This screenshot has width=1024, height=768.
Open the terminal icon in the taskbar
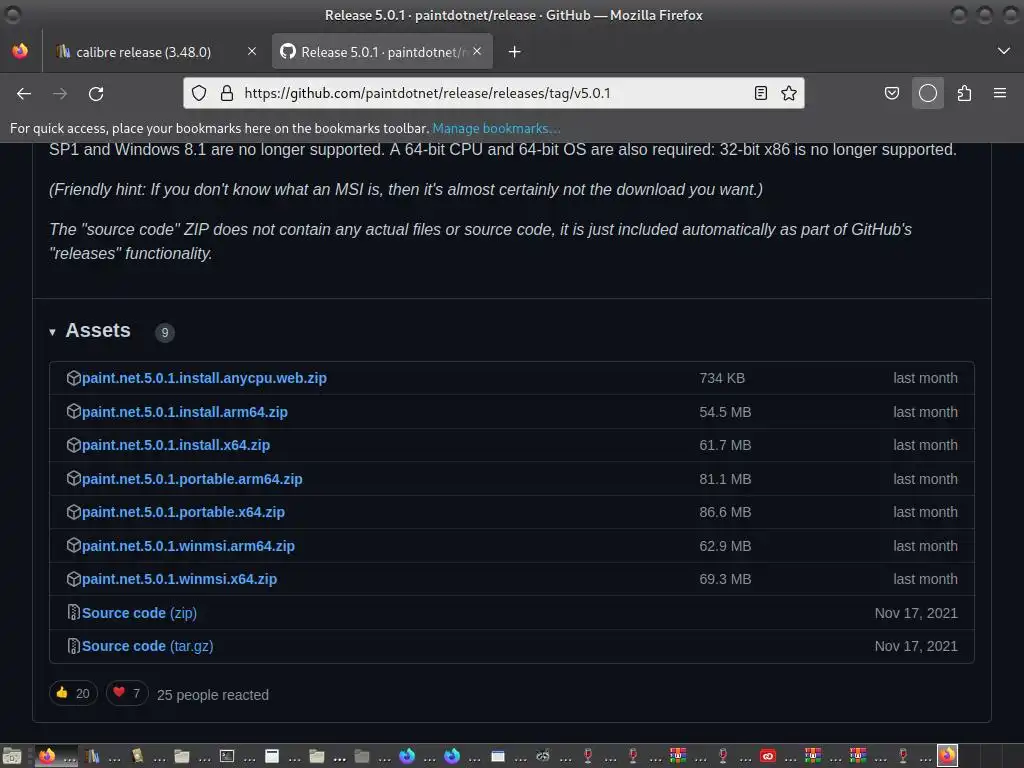click(227, 756)
